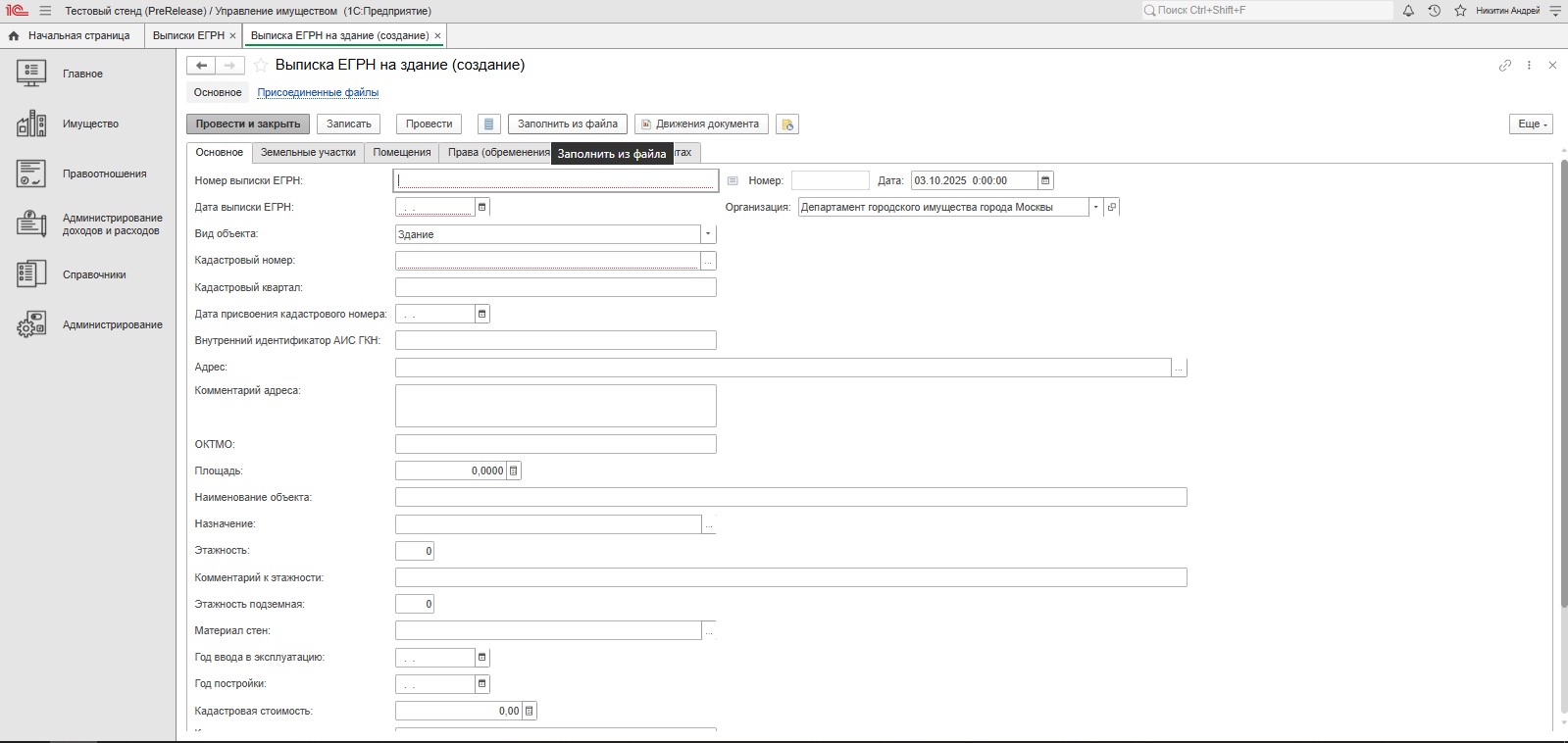The image size is (1568, 743).
Task: Expand the Организация dropdown list
Action: pyautogui.click(x=1095, y=207)
